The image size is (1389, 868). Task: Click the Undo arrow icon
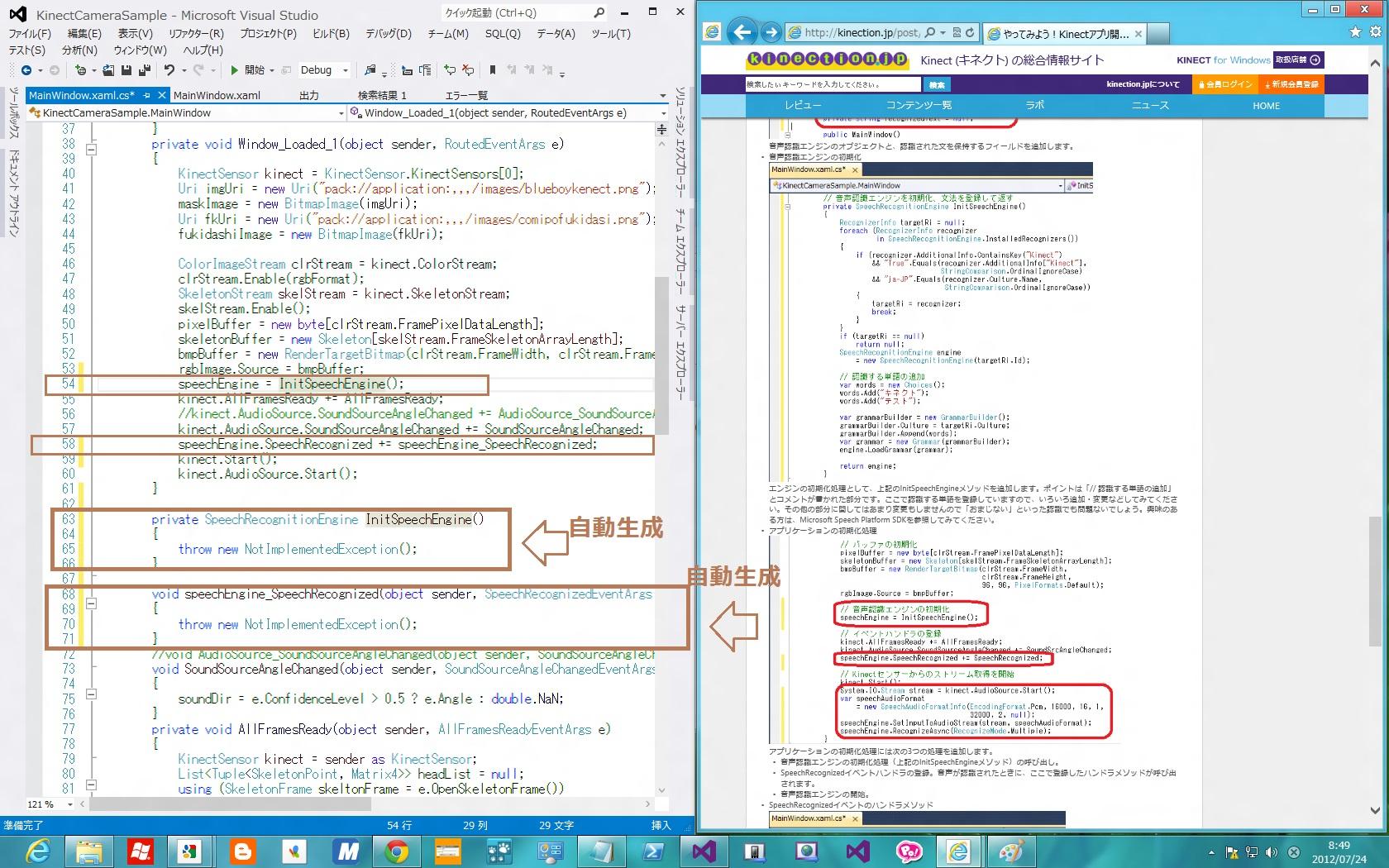coord(169,70)
